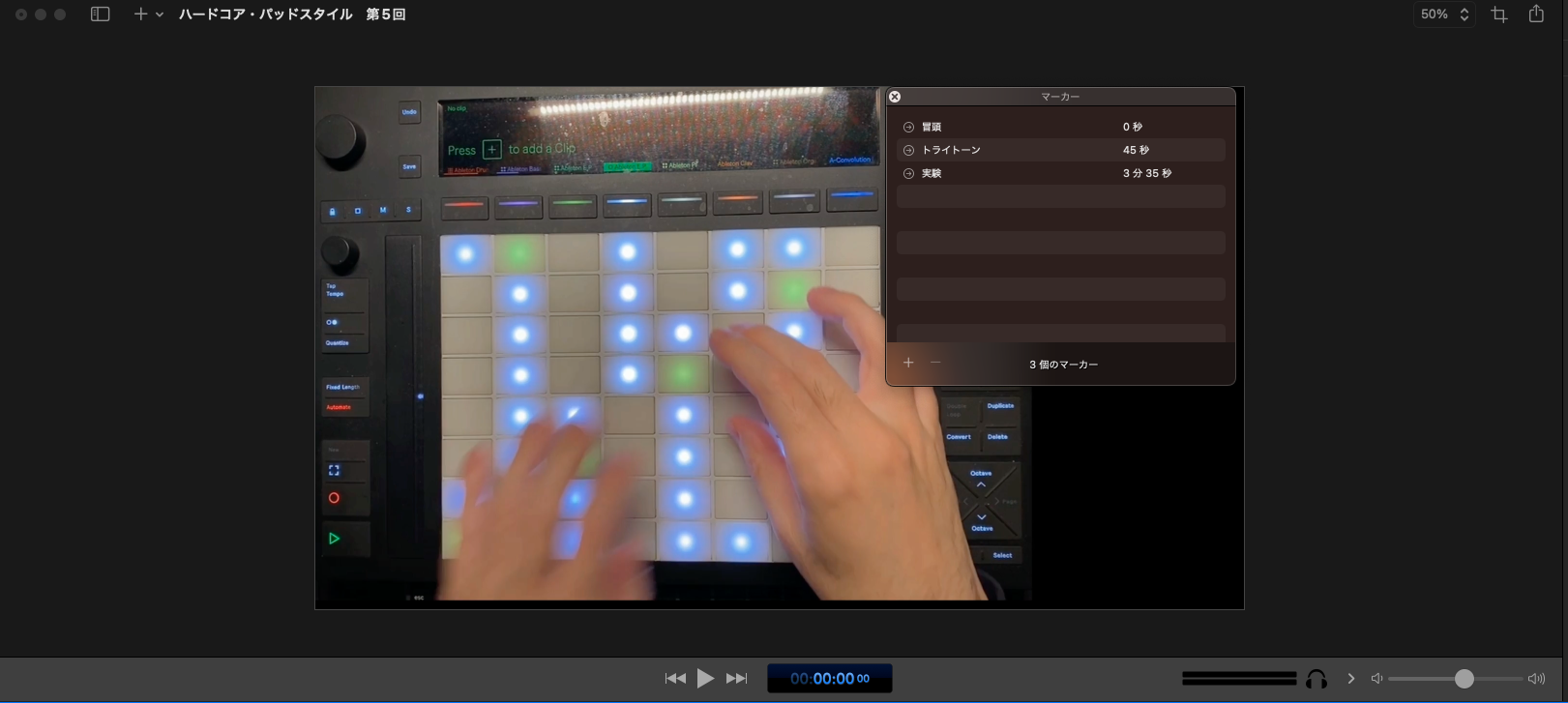Skip forward to next marker

click(x=737, y=679)
